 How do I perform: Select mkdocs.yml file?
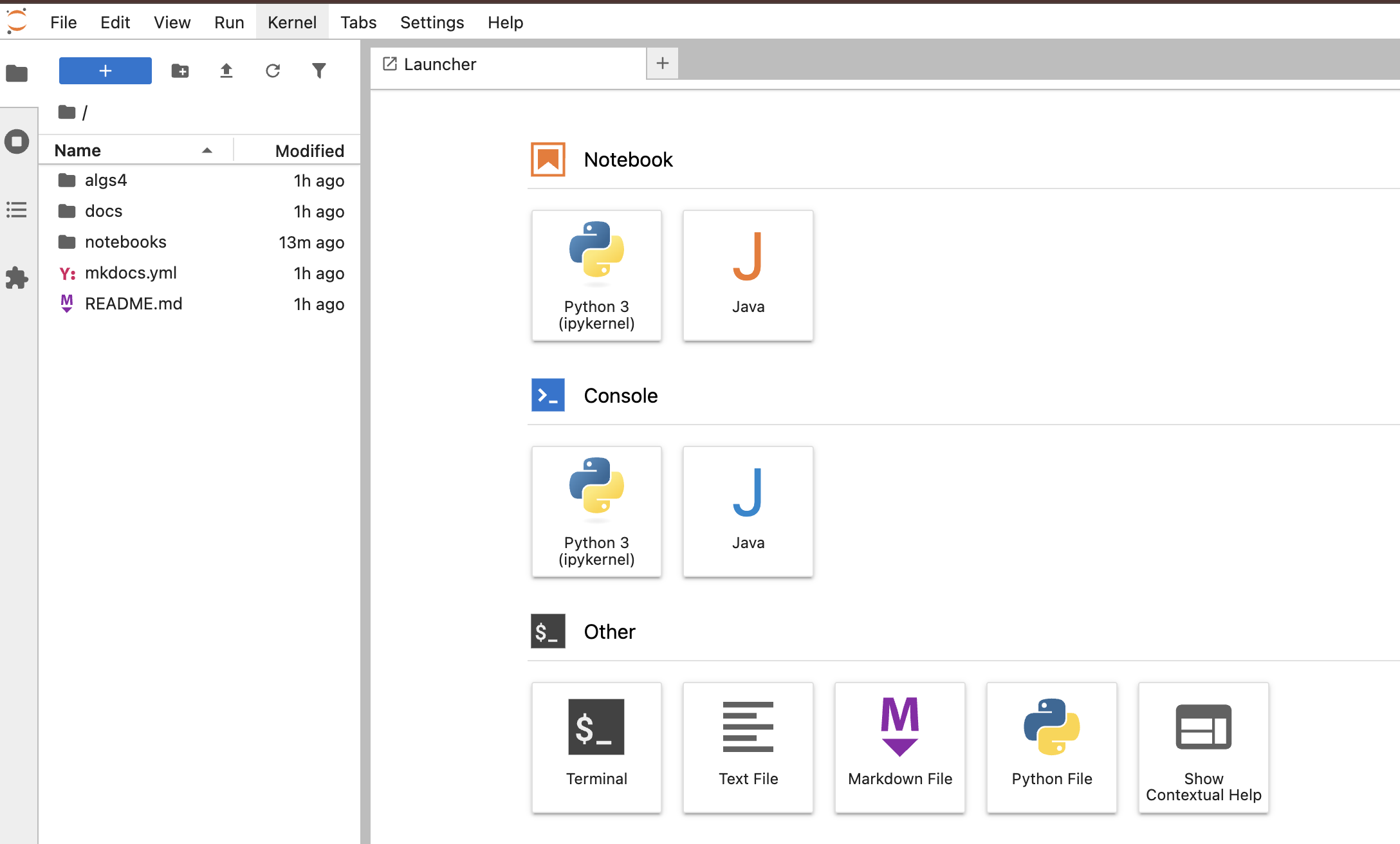[199, 273]
